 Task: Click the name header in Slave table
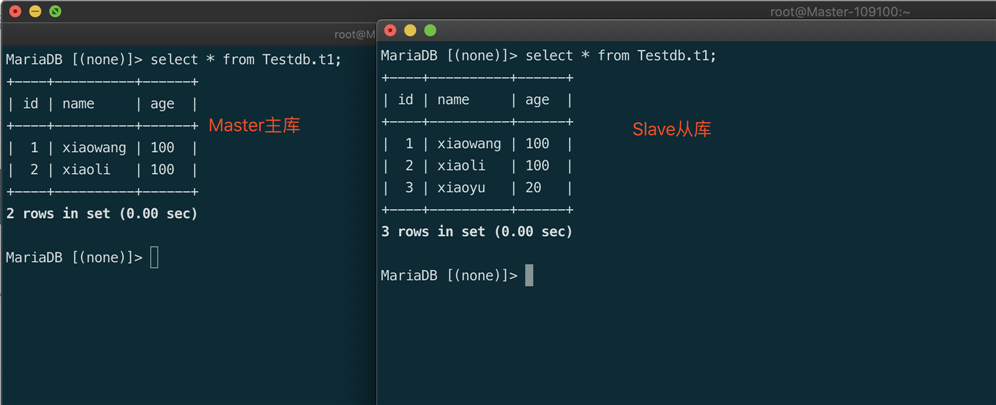[x=454, y=100]
